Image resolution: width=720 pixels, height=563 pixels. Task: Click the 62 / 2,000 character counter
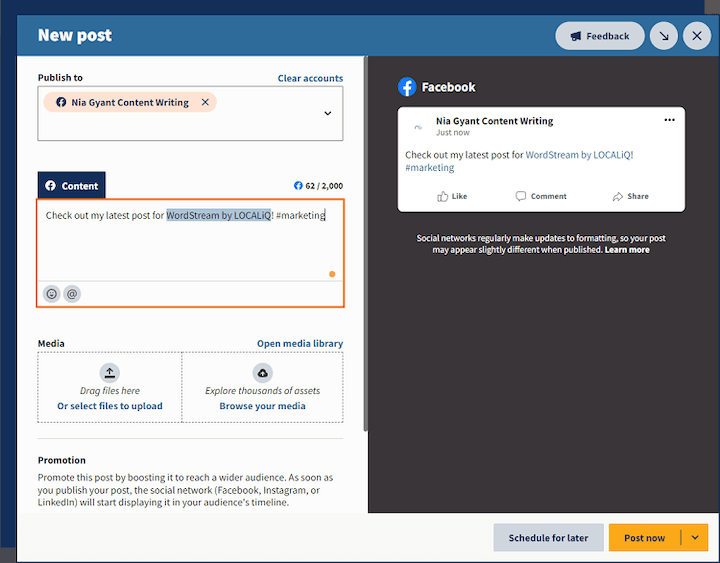tap(324, 186)
